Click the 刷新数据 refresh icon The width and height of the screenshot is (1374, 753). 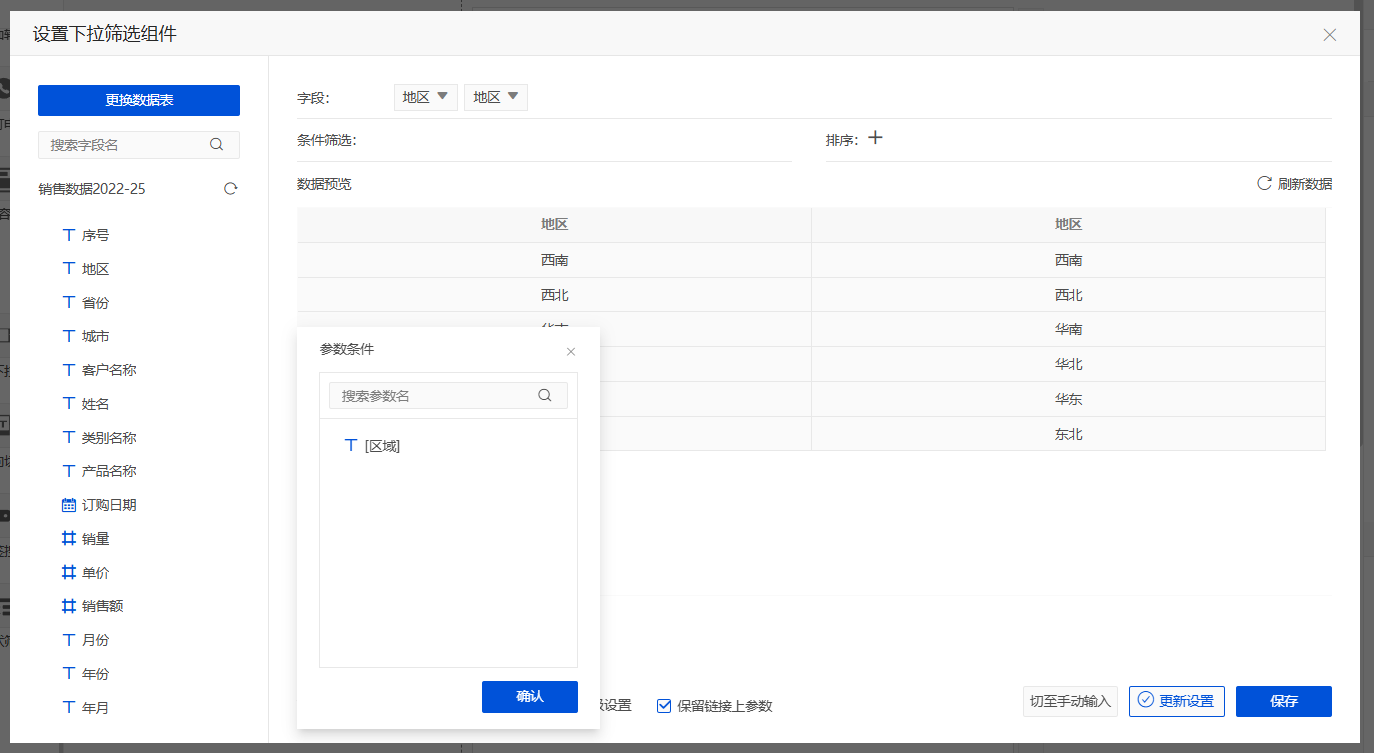(x=1264, y=184)
